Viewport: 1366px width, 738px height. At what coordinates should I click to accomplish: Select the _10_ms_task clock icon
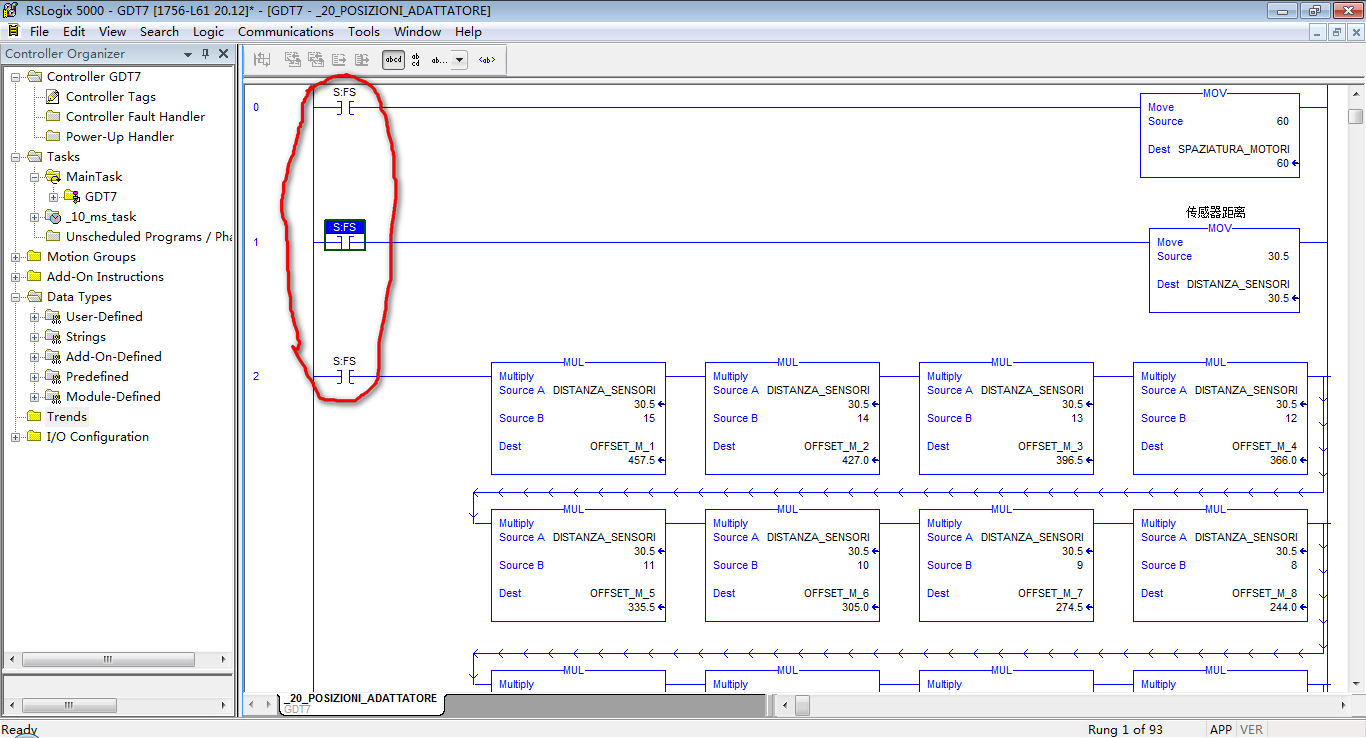53,217
